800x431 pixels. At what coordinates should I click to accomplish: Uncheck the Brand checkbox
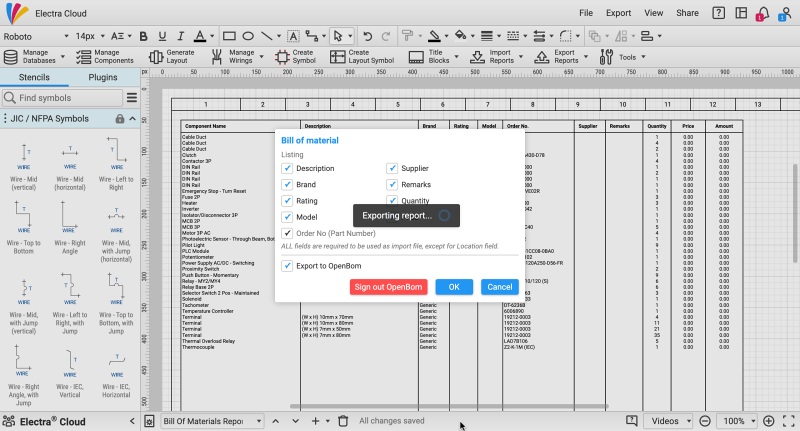[287, 185]
